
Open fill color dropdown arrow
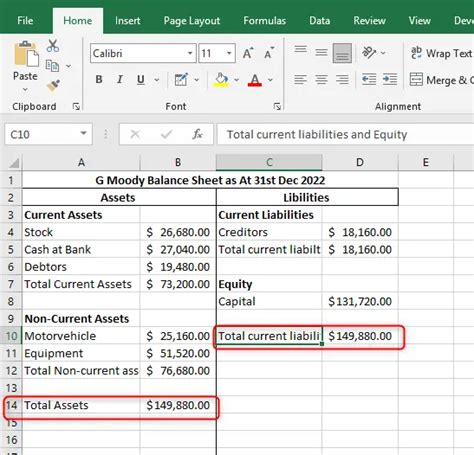(x=236, y=80)
